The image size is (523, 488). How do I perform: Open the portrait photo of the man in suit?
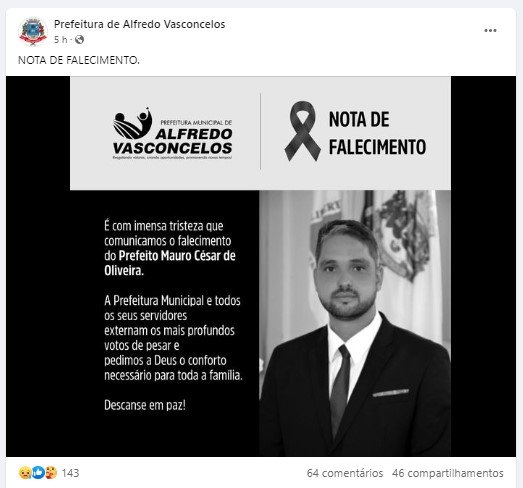(355, 323)
